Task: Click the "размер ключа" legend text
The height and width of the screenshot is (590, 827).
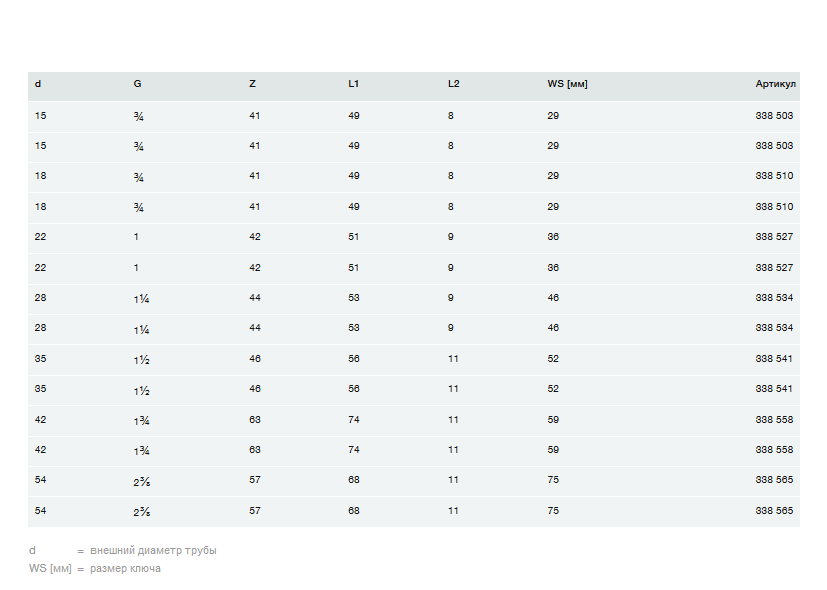Action: pos(125,569)
